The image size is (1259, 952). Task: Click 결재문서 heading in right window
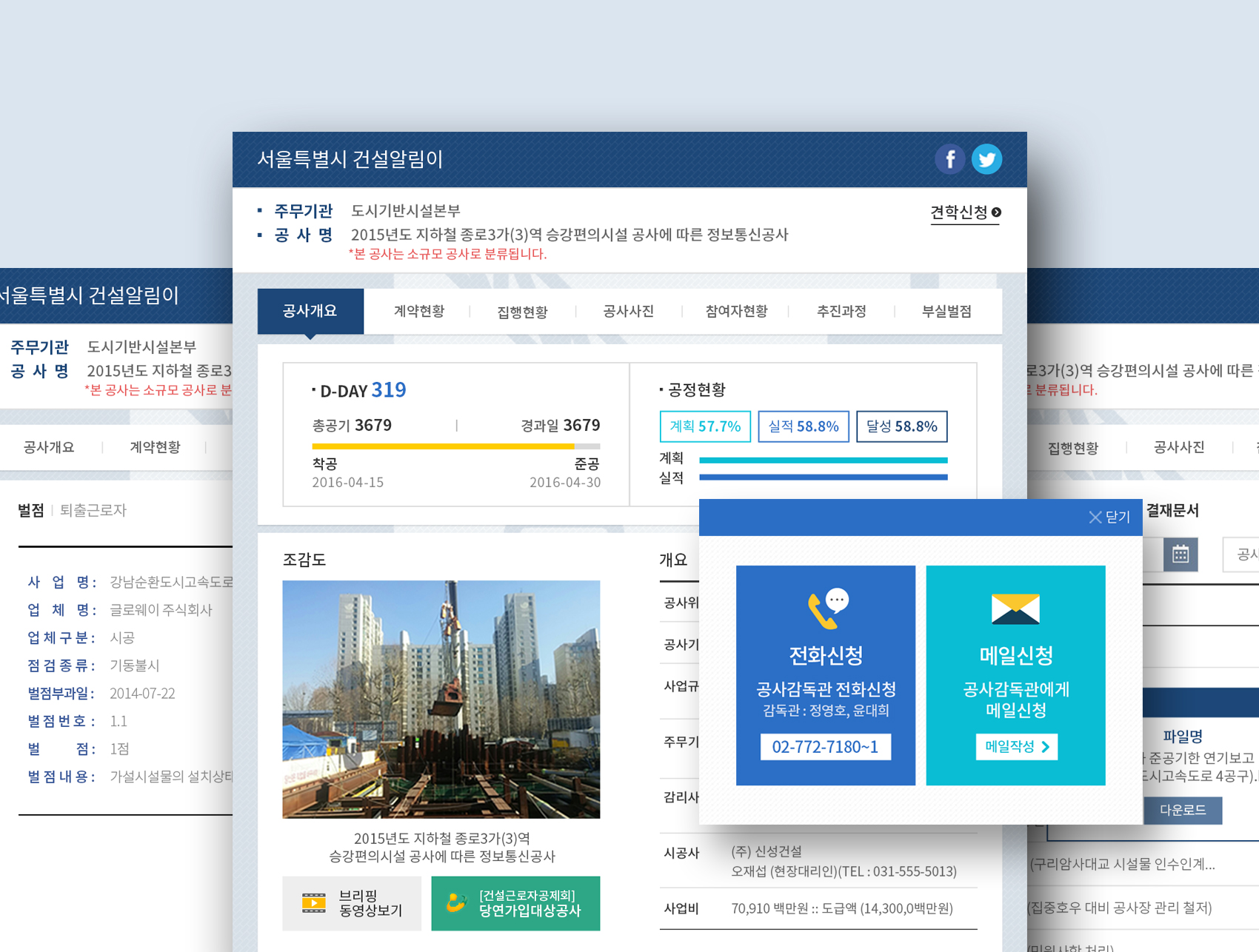coord(1172,510)
